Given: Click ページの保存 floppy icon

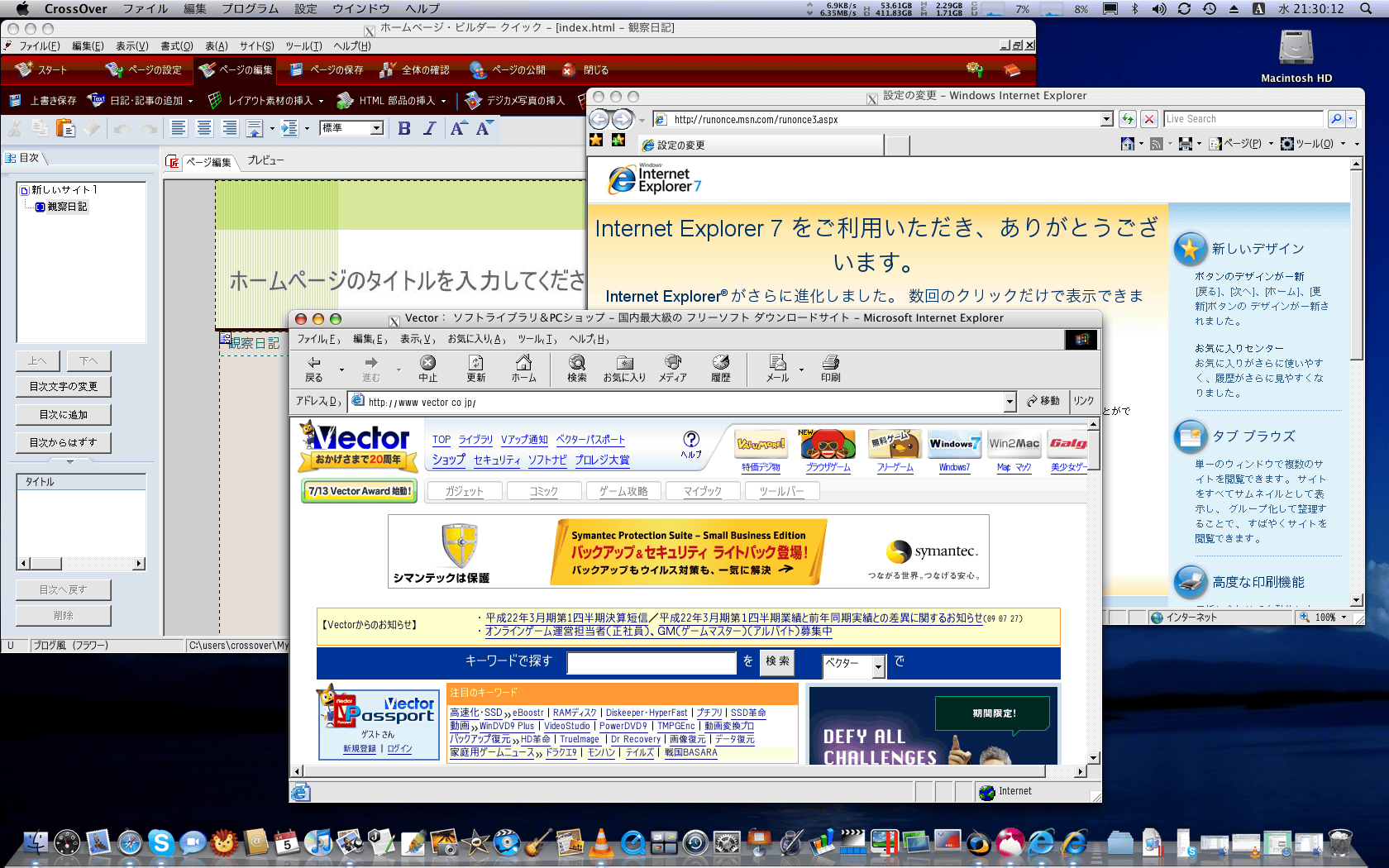Looking at the screenshot, I should pos(296,70).
